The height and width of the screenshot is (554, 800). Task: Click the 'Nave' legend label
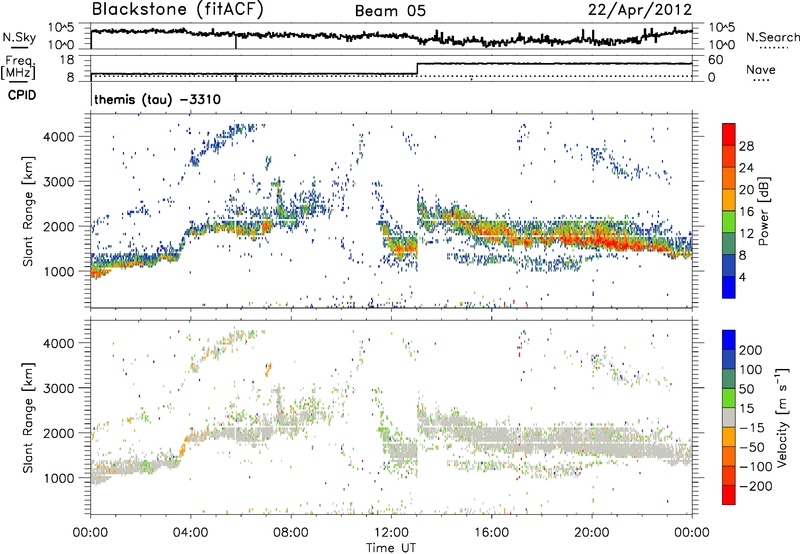click(x=761, y=70)
